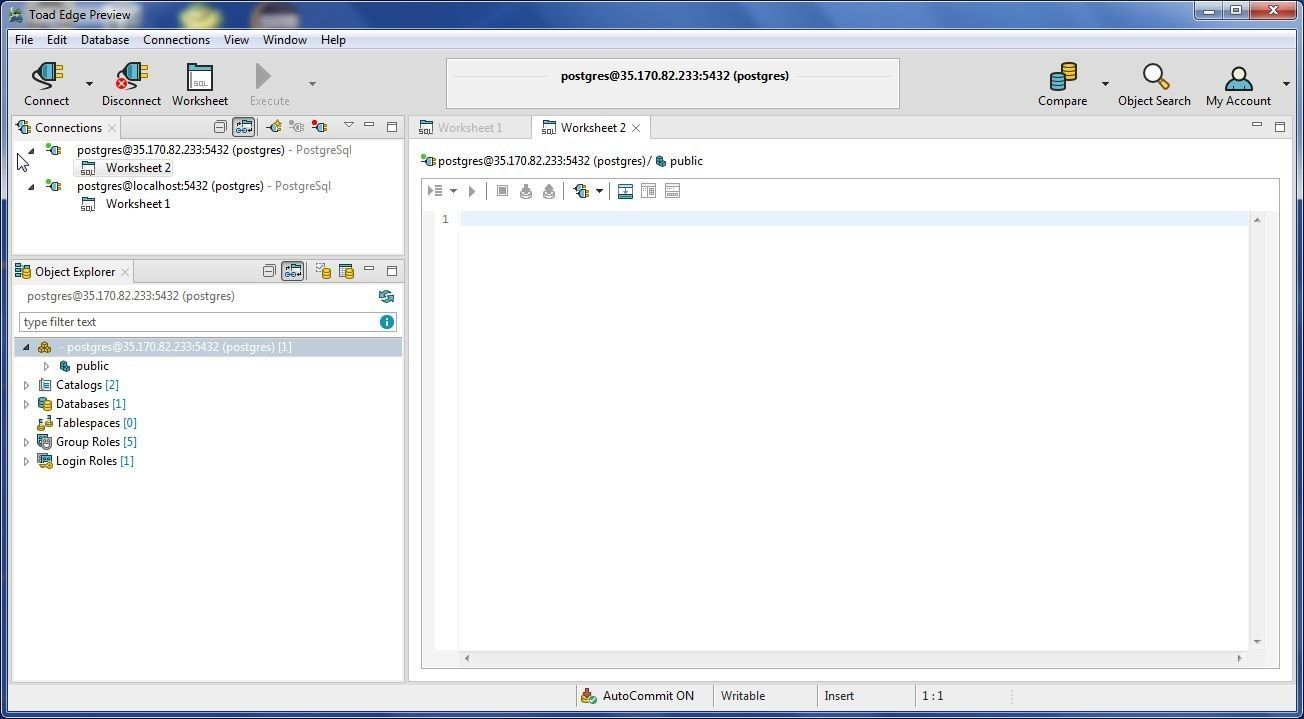
Task: Maximize the worksheet editor area
Action: (x=1279, y=126)
